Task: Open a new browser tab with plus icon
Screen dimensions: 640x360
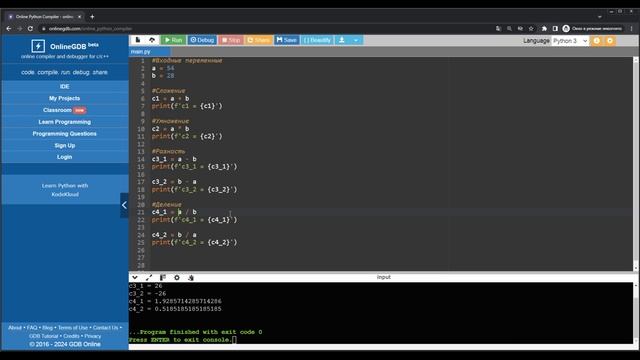Action: click(x=92, y=17)
